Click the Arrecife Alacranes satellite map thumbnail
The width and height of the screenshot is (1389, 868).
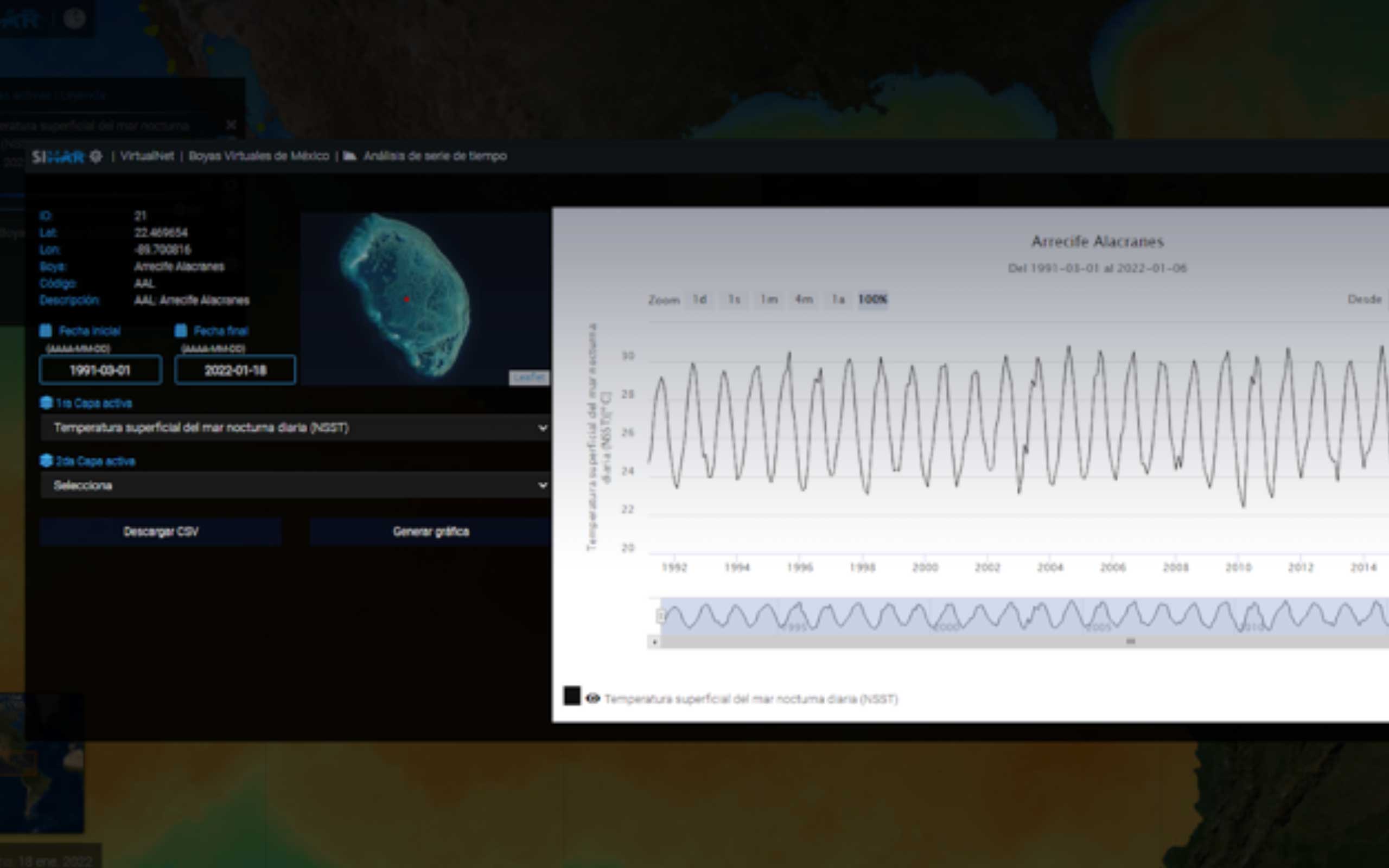(425, 298)
